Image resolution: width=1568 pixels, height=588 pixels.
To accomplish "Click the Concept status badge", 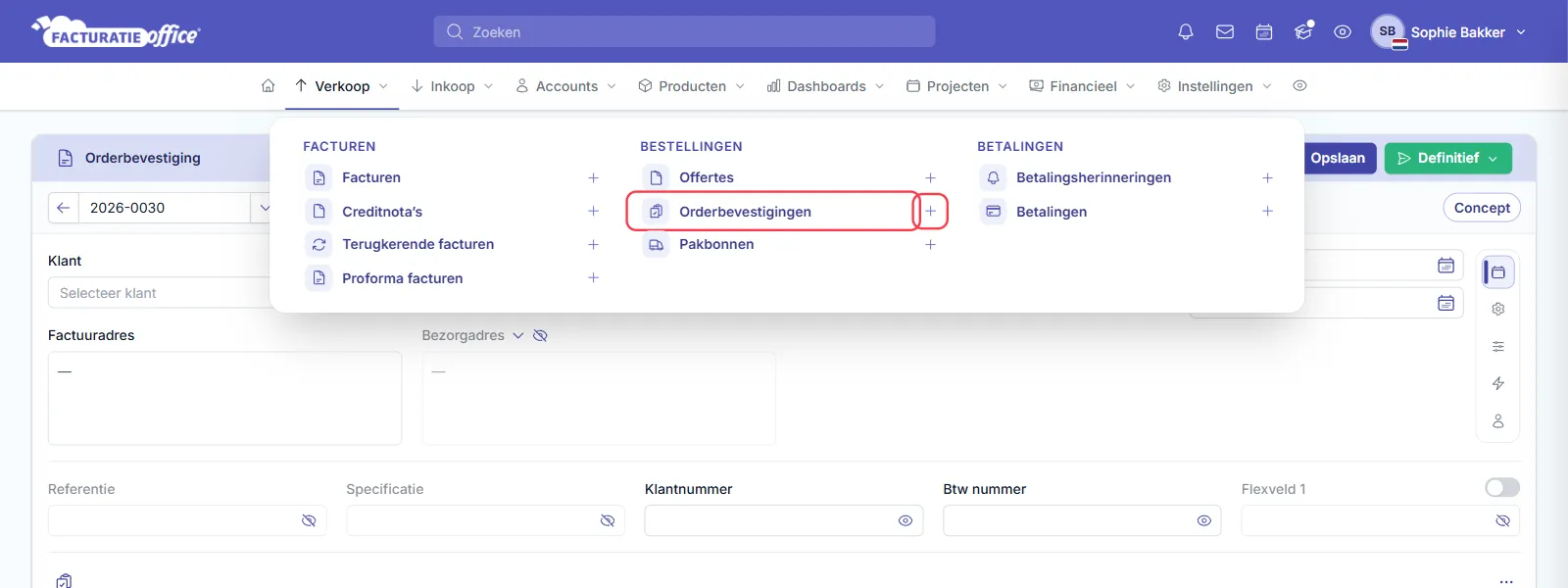I will (x=1482, y=208).
